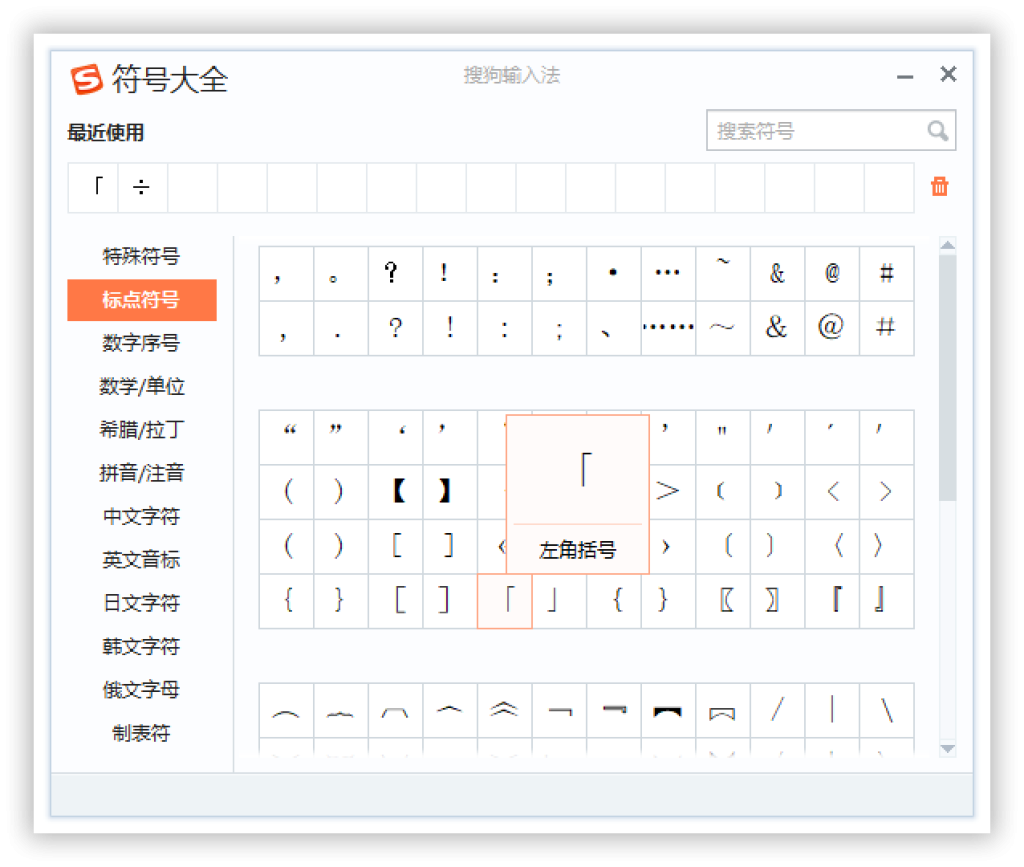Click the down arrow on the scrollbar
1024x867 pixels.
pyautogui.click(x=948, y=750)
